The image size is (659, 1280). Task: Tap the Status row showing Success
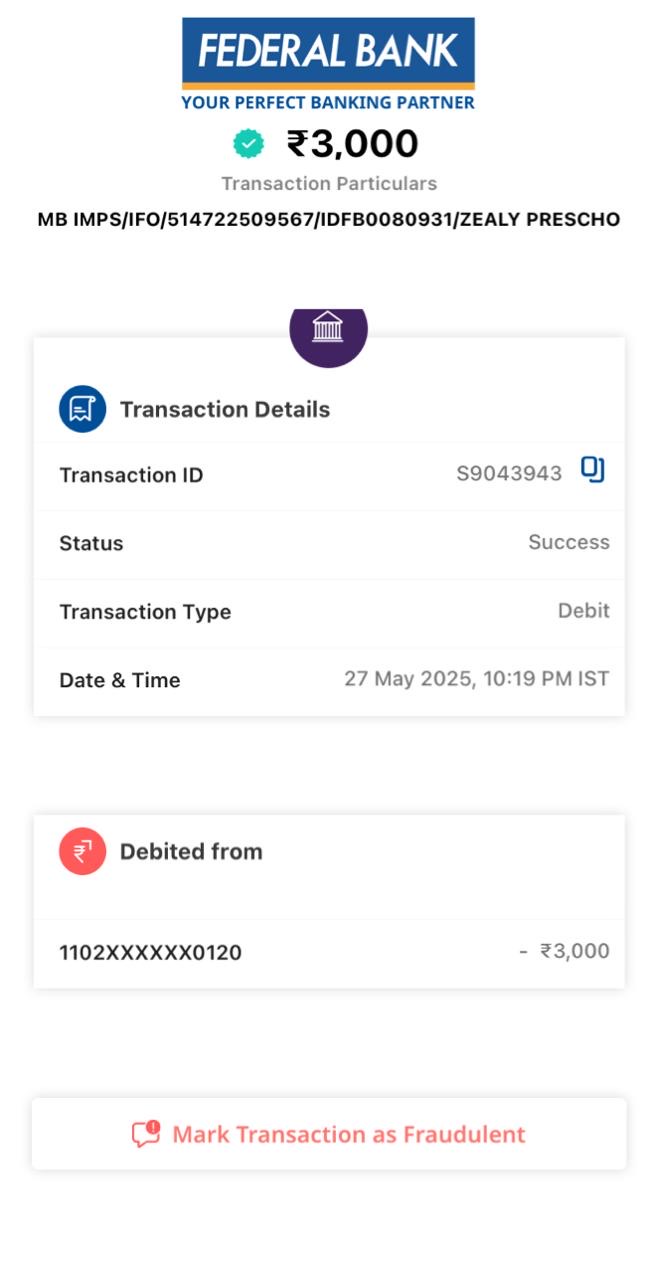tap(328, 543)
